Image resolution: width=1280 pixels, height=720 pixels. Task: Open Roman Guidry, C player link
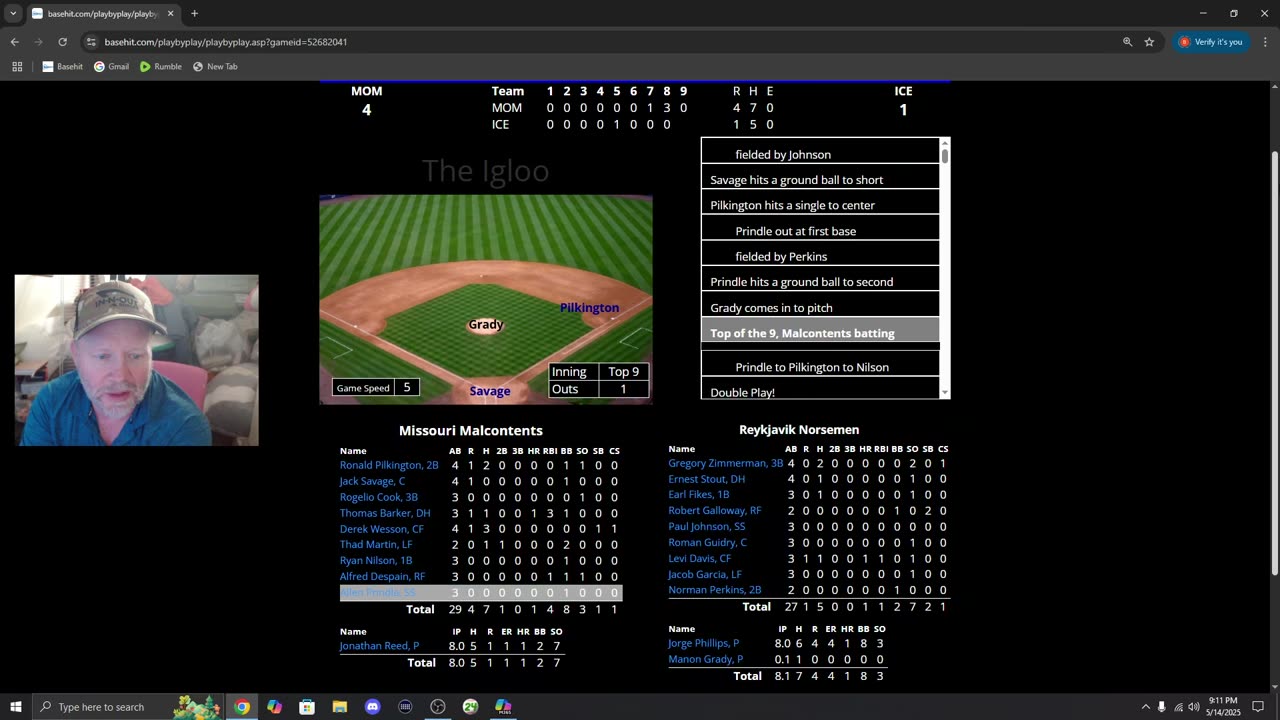pos(708,543)
